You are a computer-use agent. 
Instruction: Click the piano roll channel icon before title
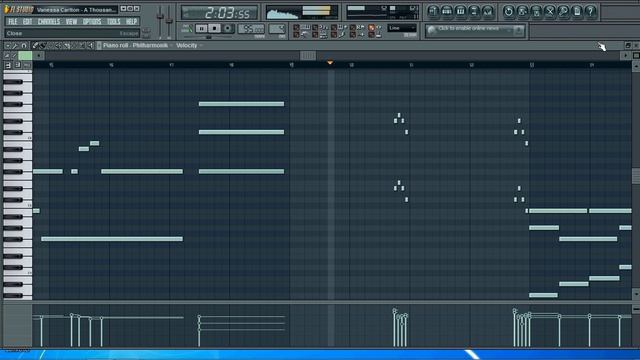coord(99,46)
